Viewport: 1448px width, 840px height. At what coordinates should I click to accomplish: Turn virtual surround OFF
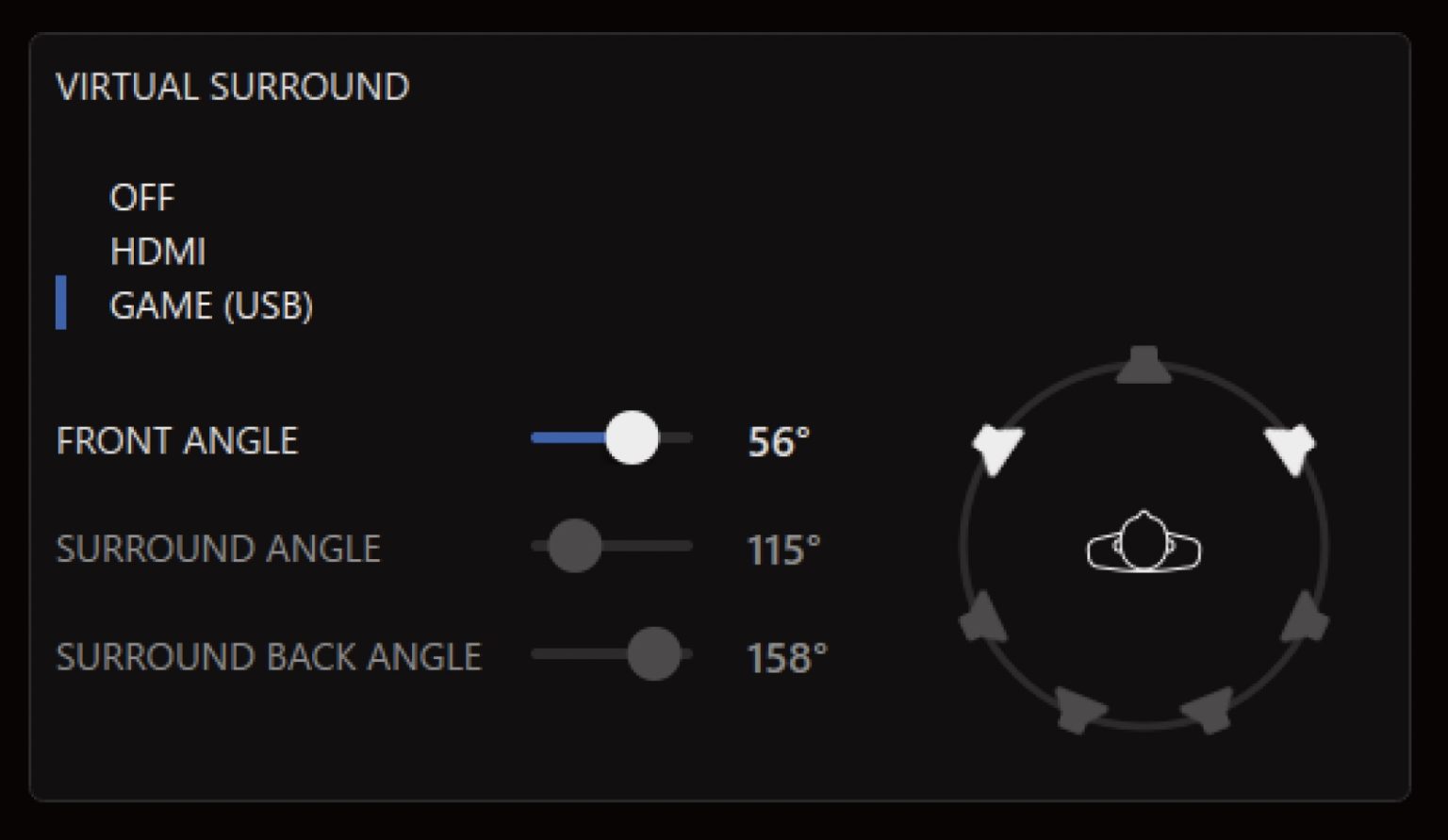pos(142,198)
